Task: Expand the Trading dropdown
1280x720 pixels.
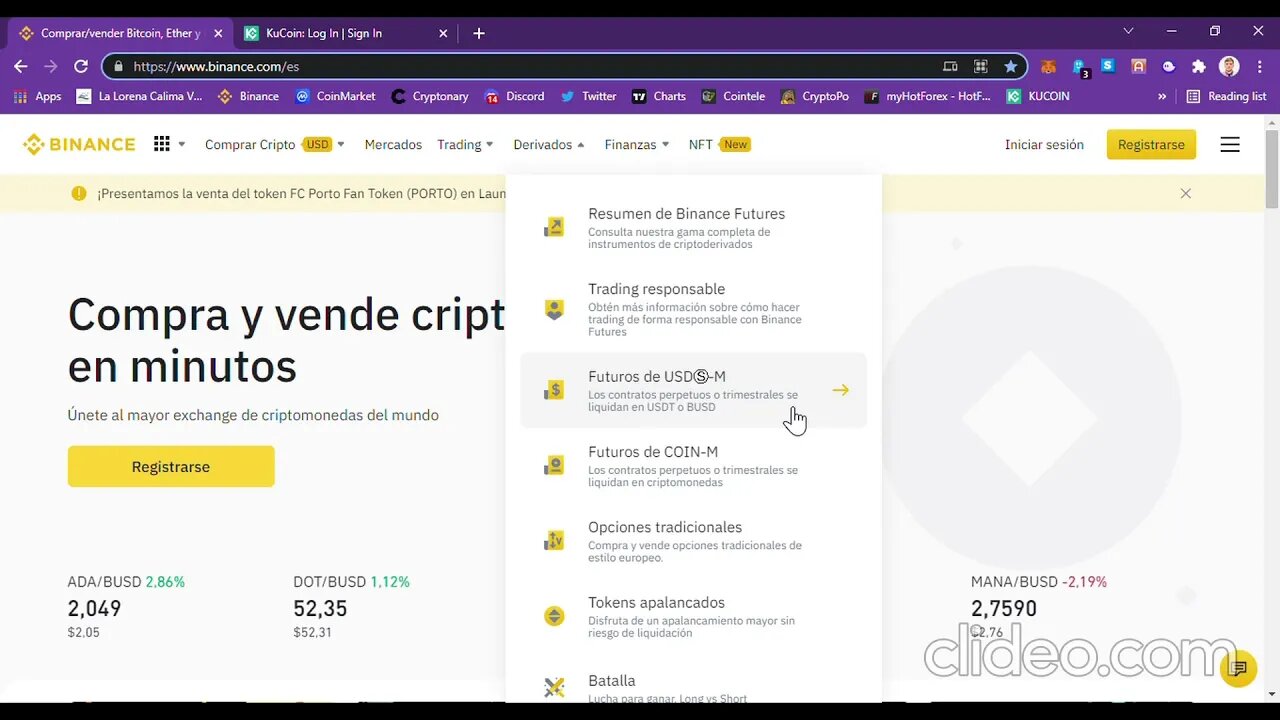Action: tap(489, 144)
